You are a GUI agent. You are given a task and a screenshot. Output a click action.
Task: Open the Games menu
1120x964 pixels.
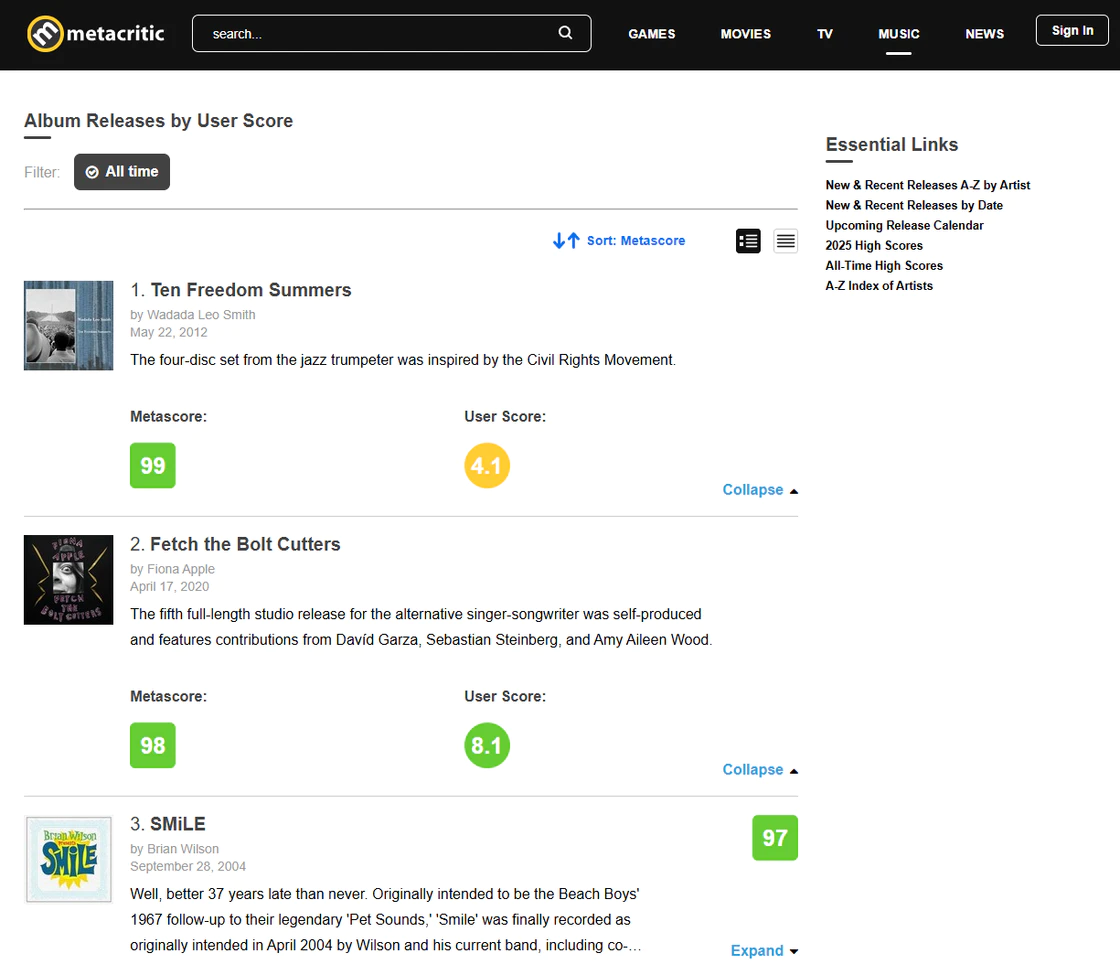click(652, 34)
